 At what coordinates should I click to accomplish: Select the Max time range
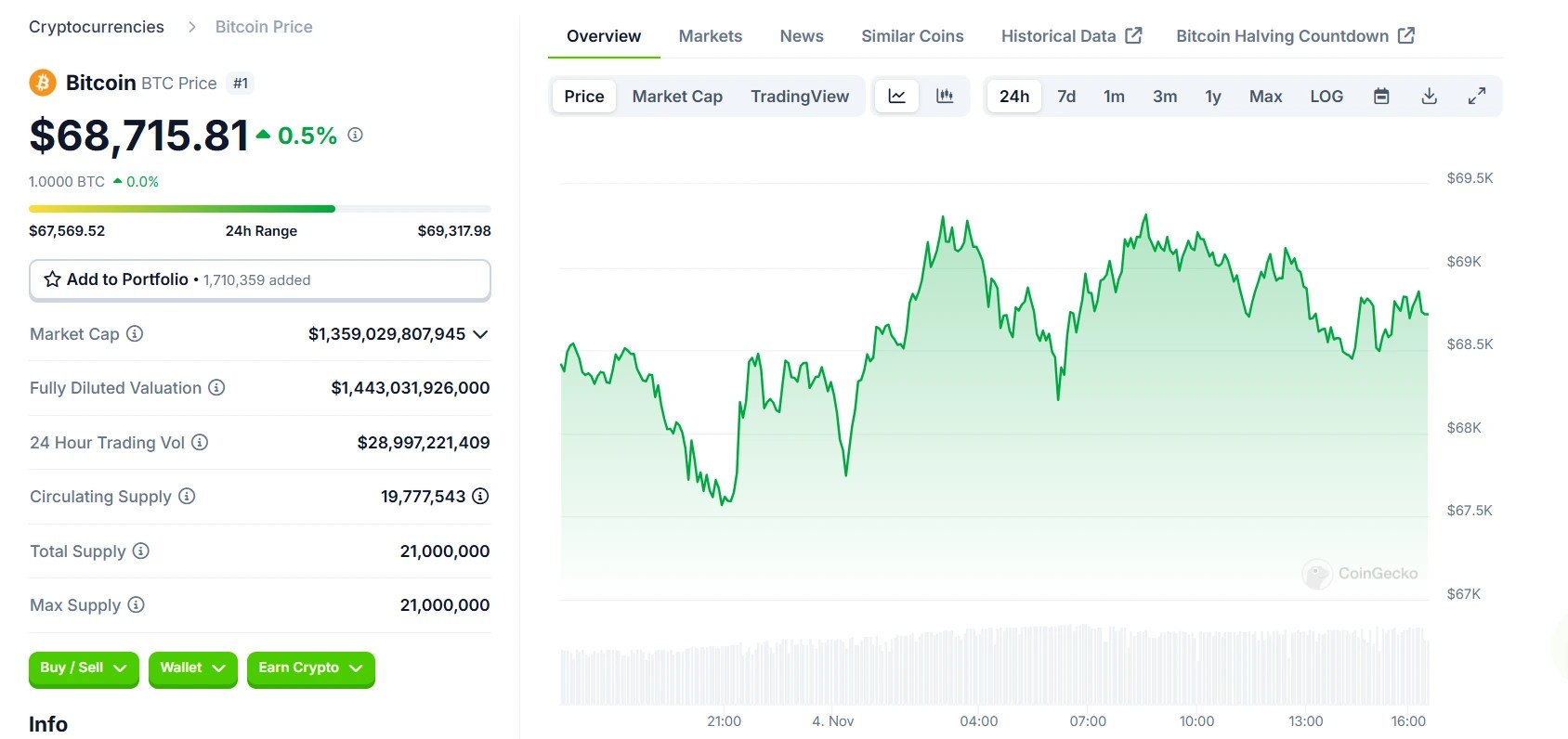click(1265, 97)
